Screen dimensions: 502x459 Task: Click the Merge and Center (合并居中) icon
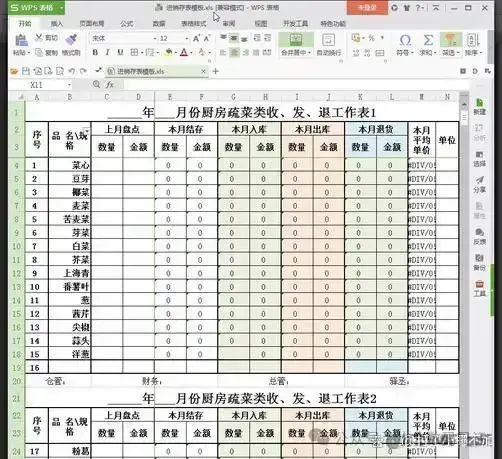click(295, 40)
